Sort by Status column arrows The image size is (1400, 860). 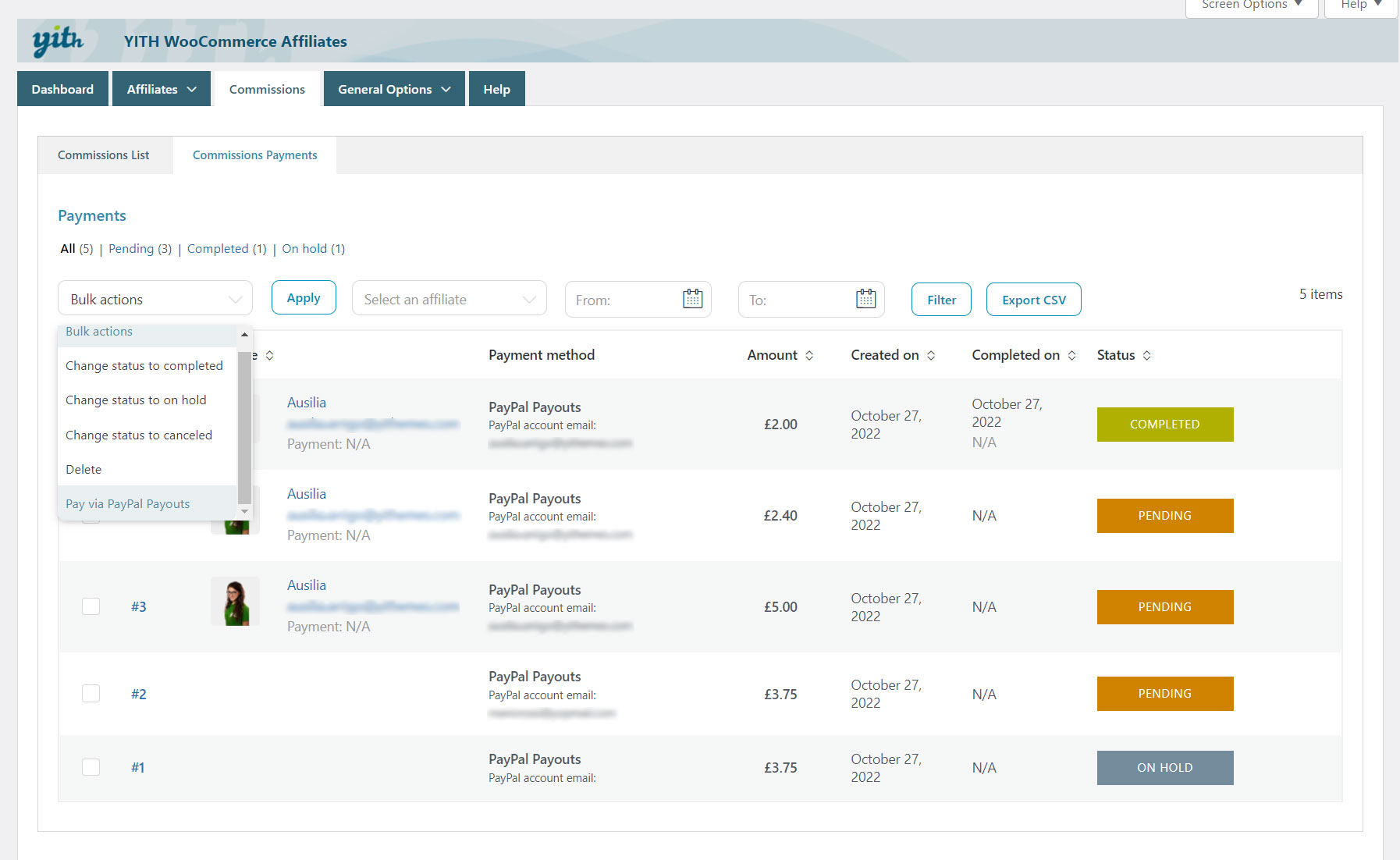click(1146, 355)
